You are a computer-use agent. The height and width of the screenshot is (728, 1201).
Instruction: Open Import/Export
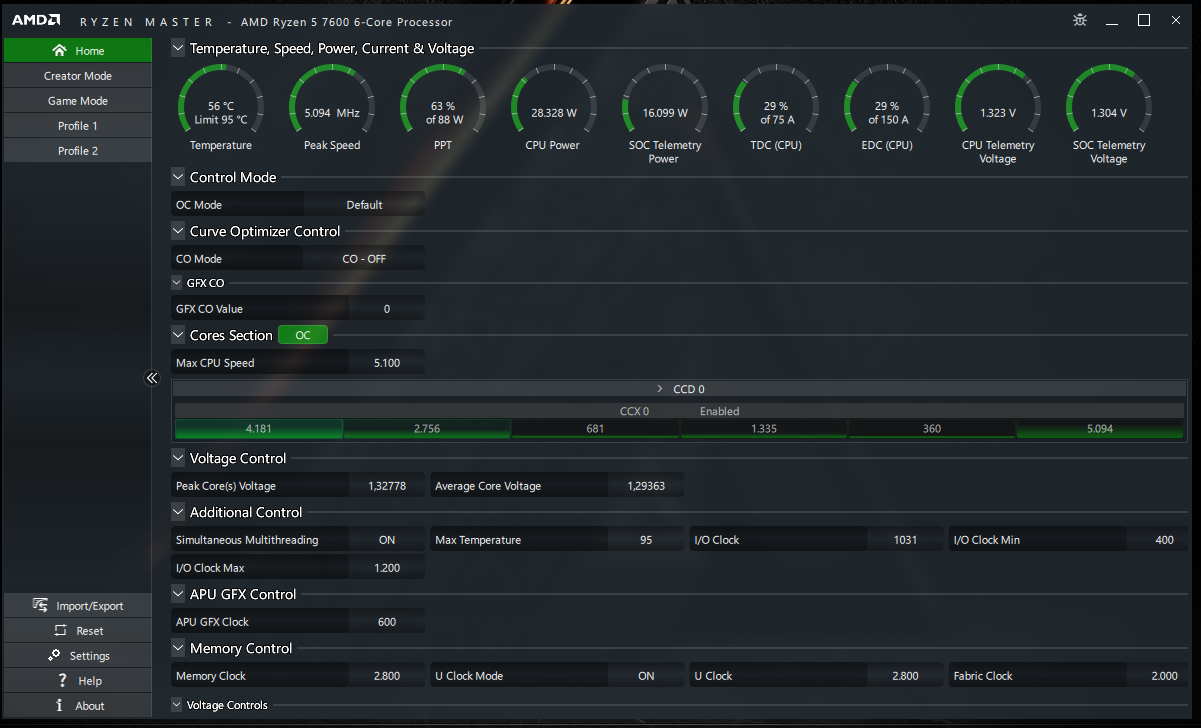[x=77, y=605]
